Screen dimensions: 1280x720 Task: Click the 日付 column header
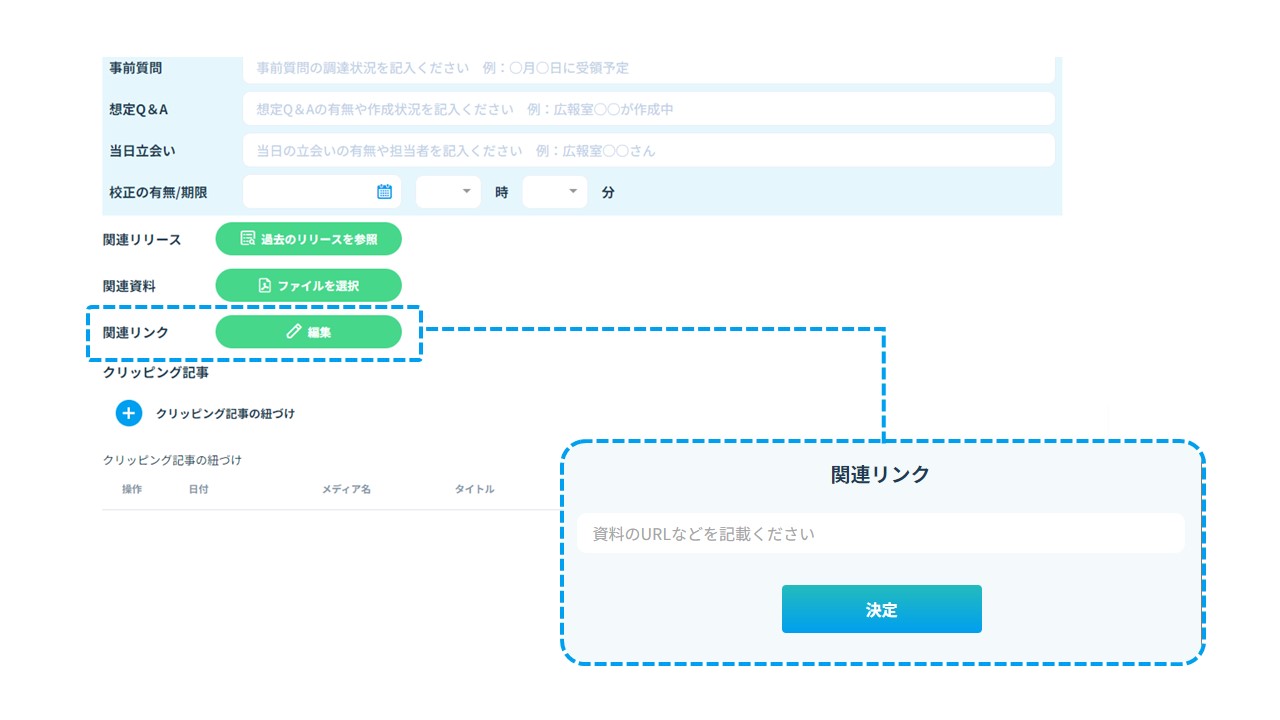click(198, 489)
